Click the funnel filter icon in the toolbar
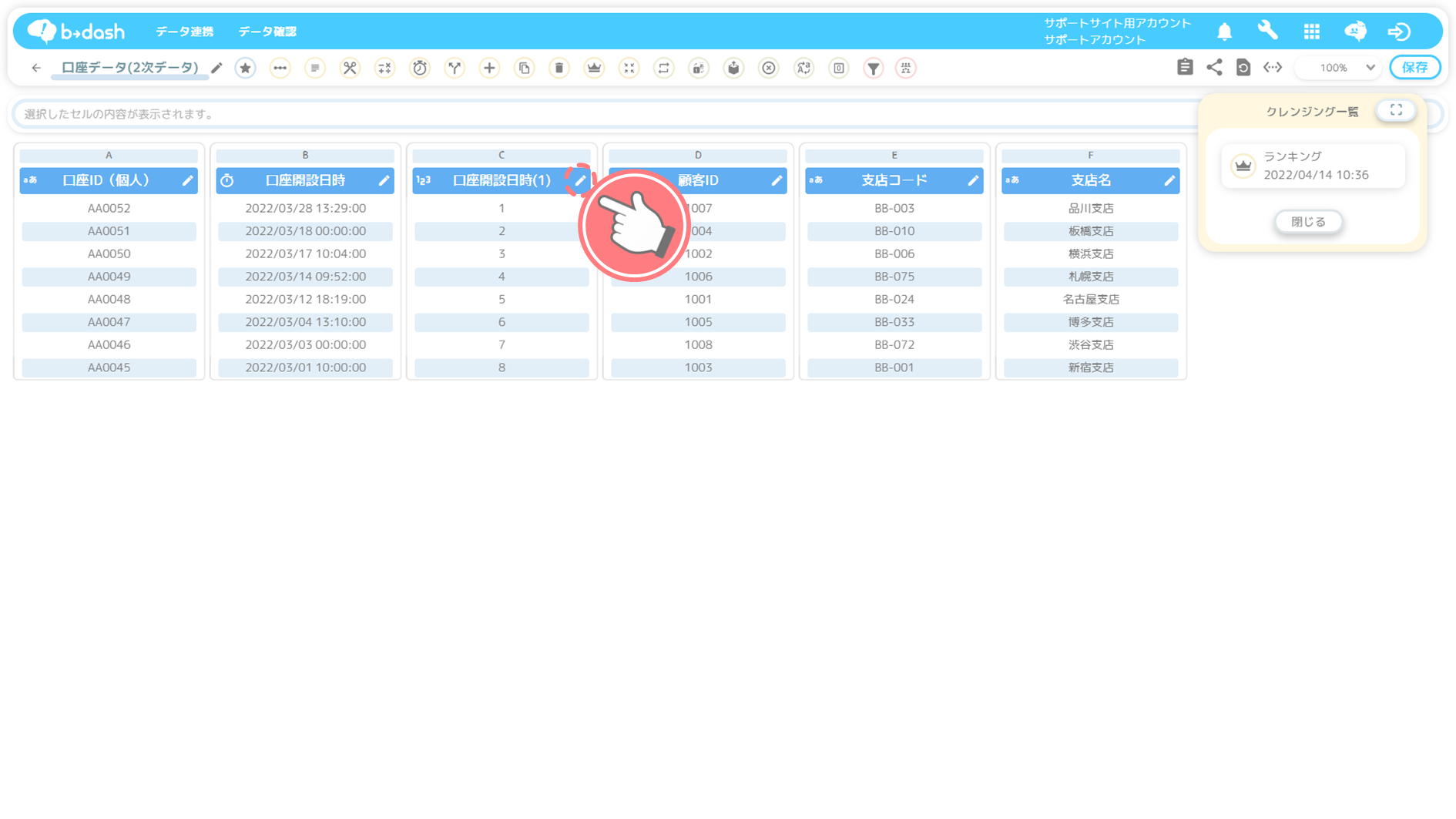This screenshot has height=819, width=1456. click(x=874, y=68)
